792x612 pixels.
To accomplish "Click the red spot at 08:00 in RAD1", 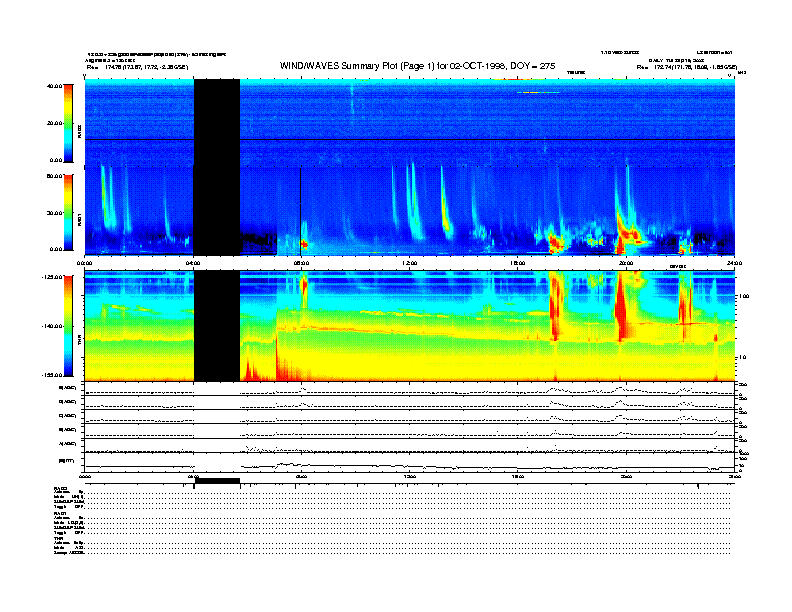I will pyautogui.click(x=304, y=244).
